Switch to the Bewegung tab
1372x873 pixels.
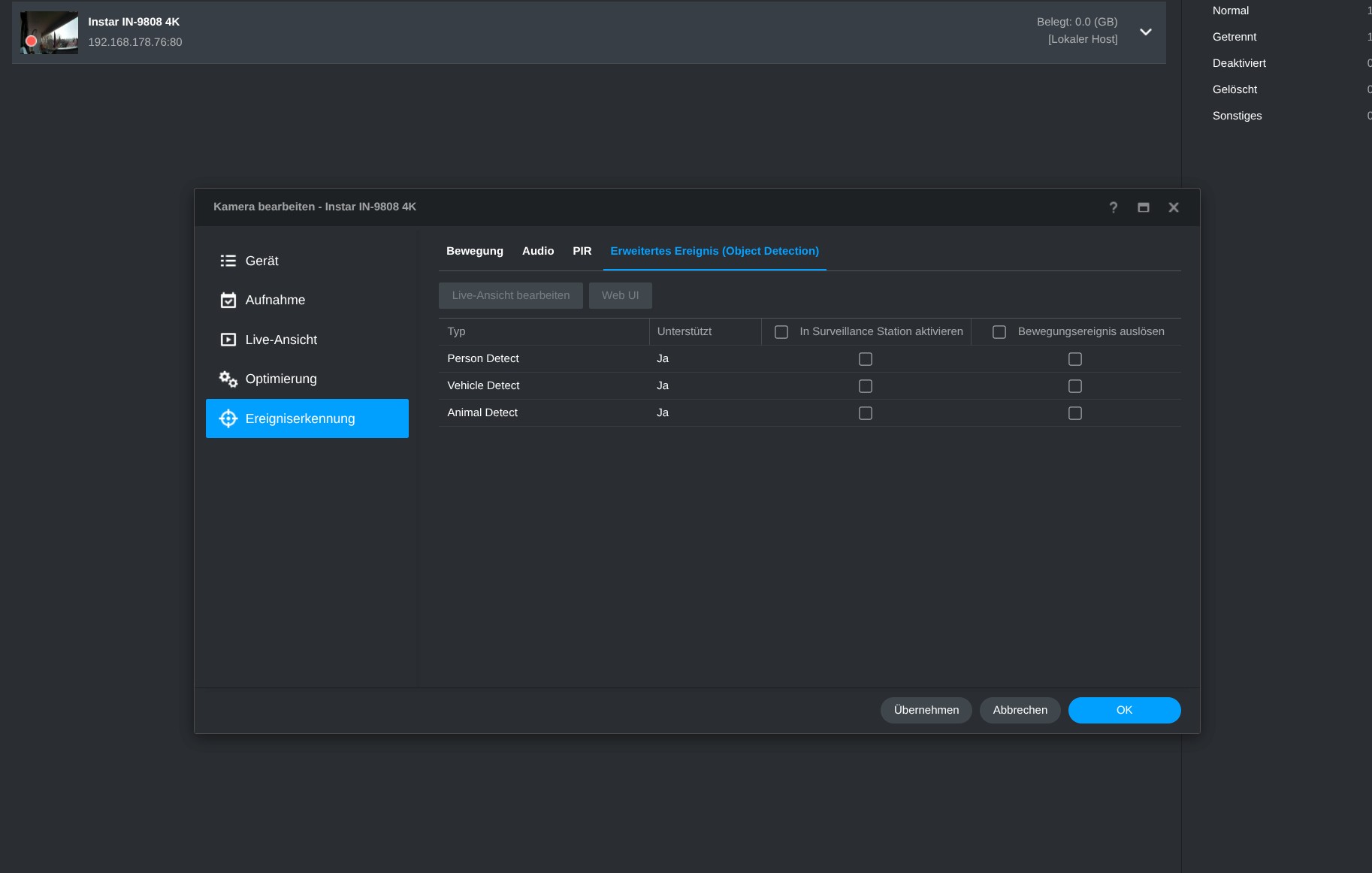475,251
